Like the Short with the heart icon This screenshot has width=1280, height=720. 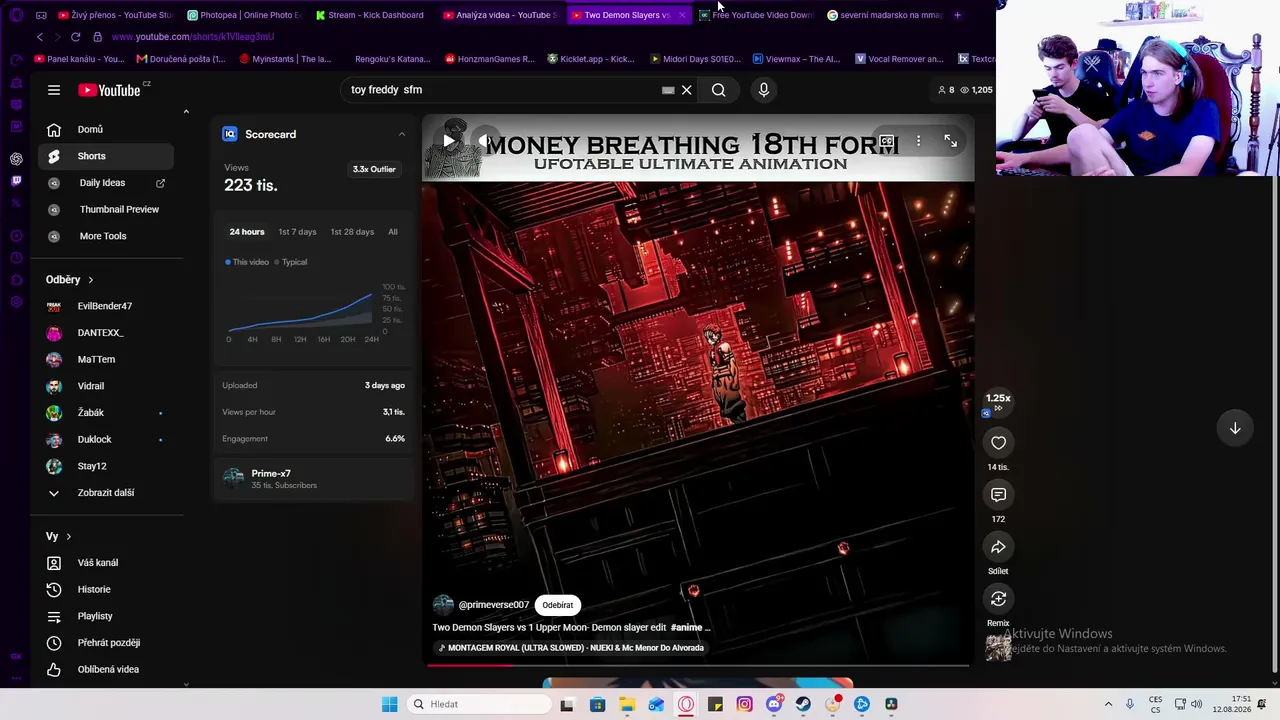[998, 443]
